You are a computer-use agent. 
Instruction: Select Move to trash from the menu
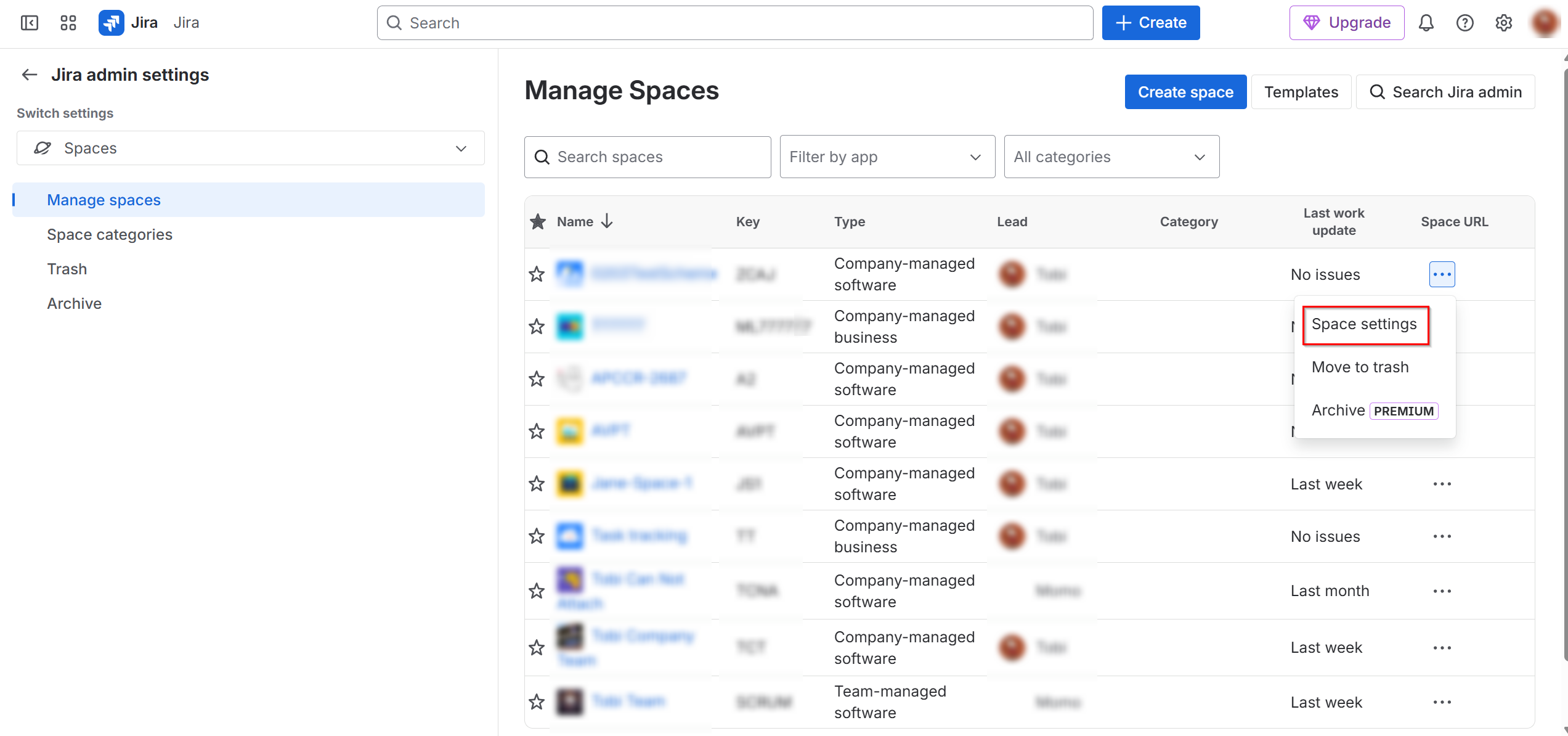1360,367
